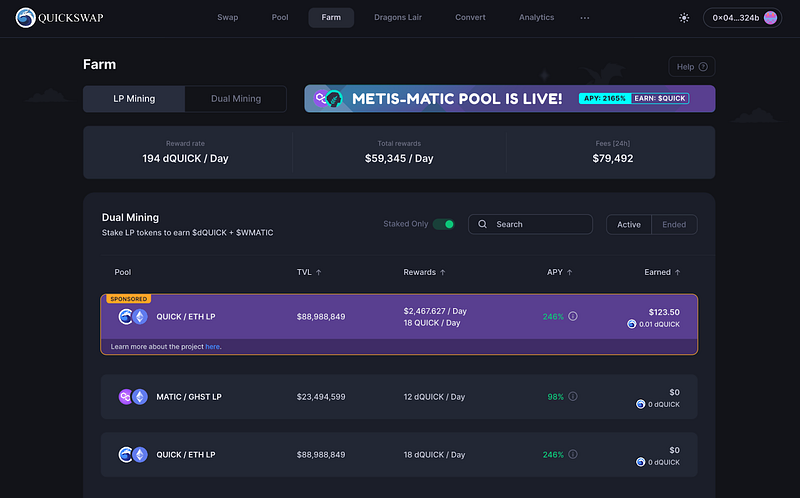Image resolution: width=800 pixels, height=498 pixels.
Task: Open sponsored QUICK / ETH LP pool name
Action: click(186, 317)
